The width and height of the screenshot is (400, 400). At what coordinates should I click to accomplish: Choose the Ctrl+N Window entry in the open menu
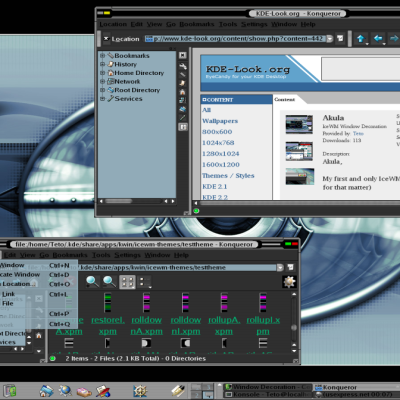click(x=39, y=265)
